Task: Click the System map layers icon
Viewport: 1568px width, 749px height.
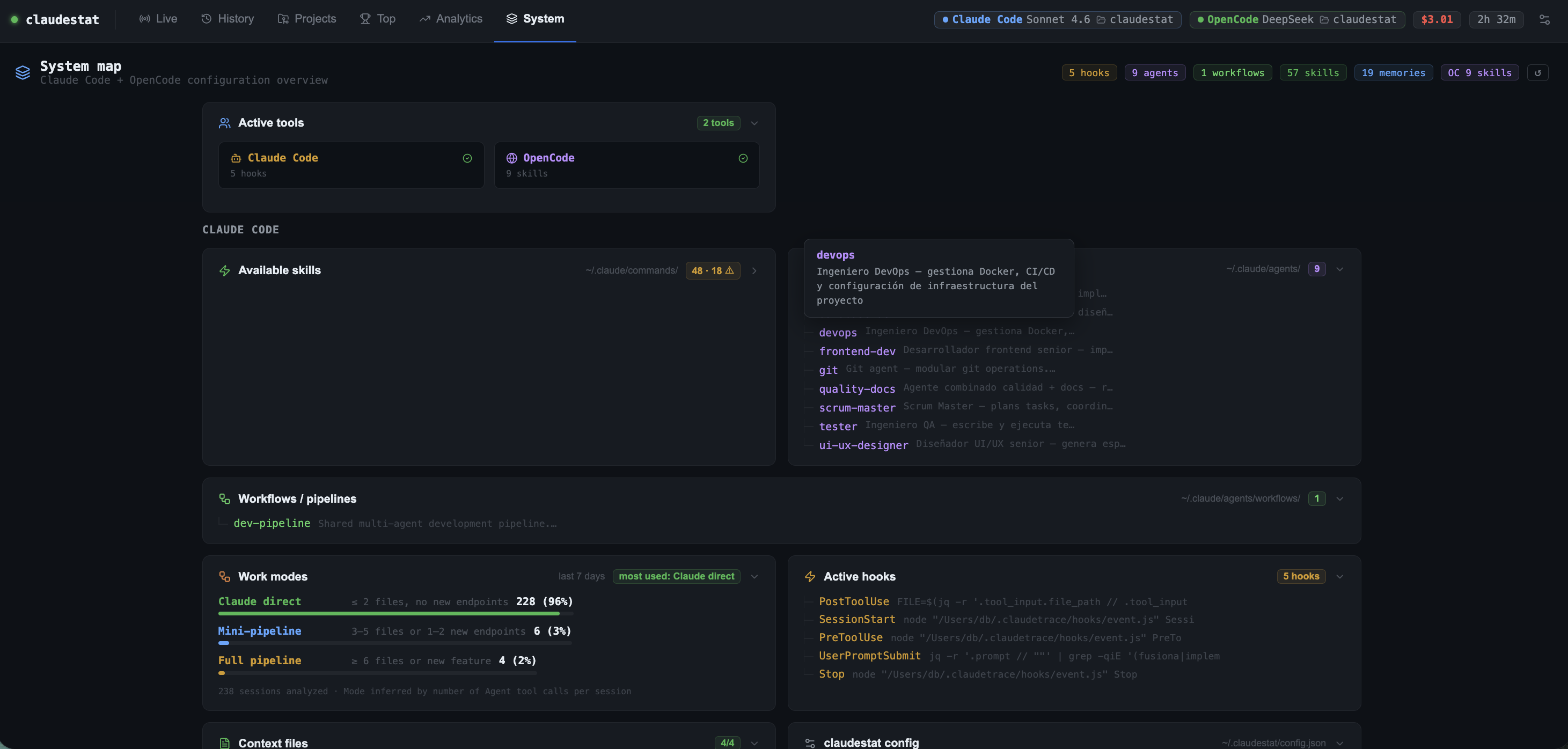Action: 23,72
